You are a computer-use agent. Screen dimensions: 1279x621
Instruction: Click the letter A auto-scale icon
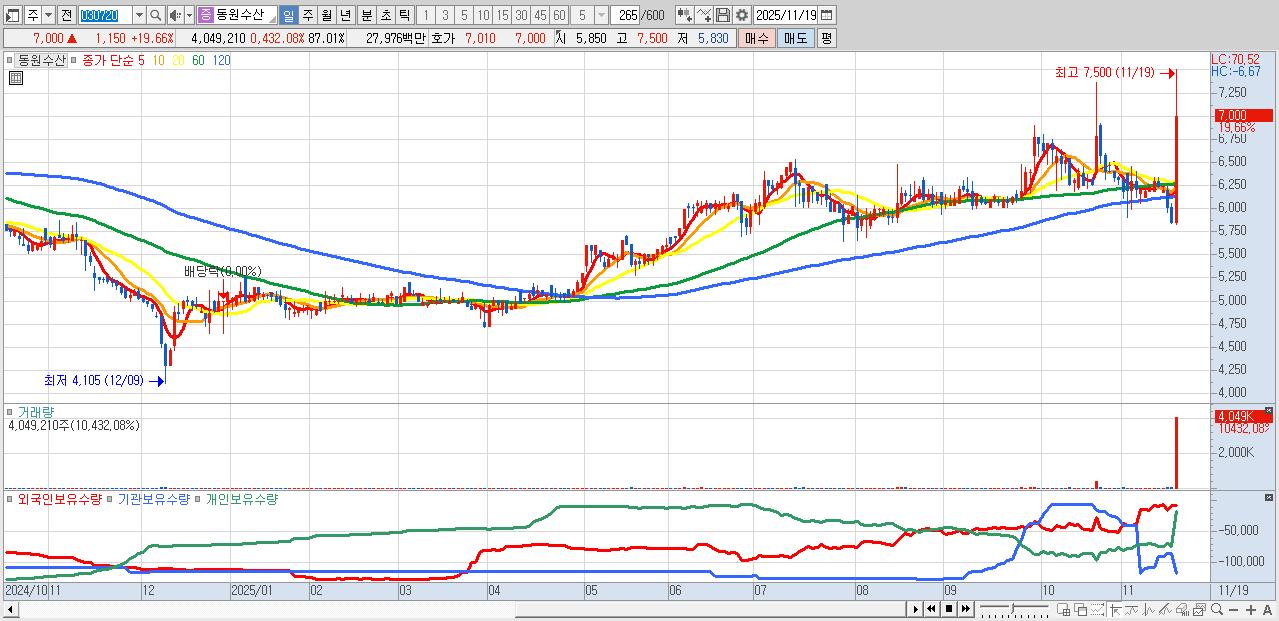point(1267,609)
